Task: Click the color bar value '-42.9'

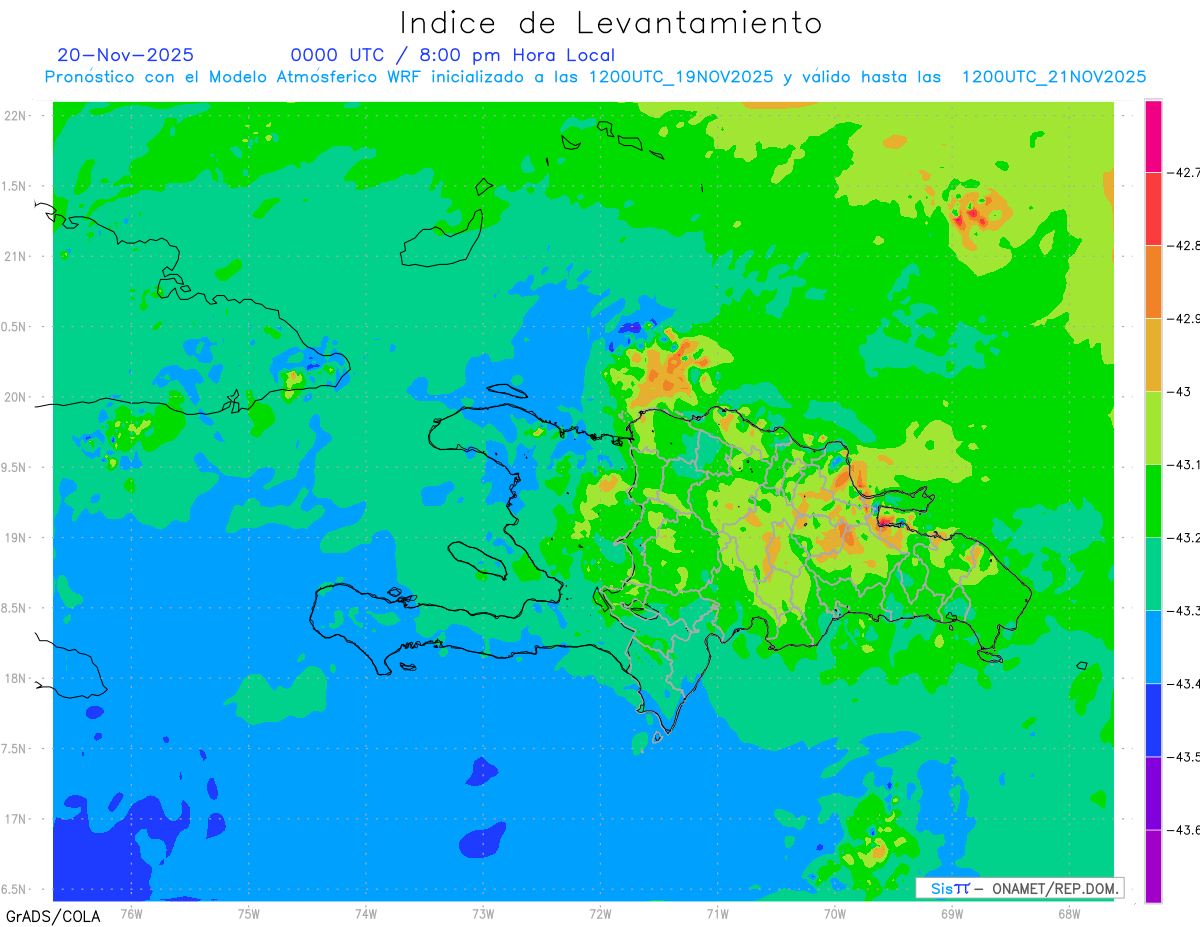Action: pos(1183,319)
